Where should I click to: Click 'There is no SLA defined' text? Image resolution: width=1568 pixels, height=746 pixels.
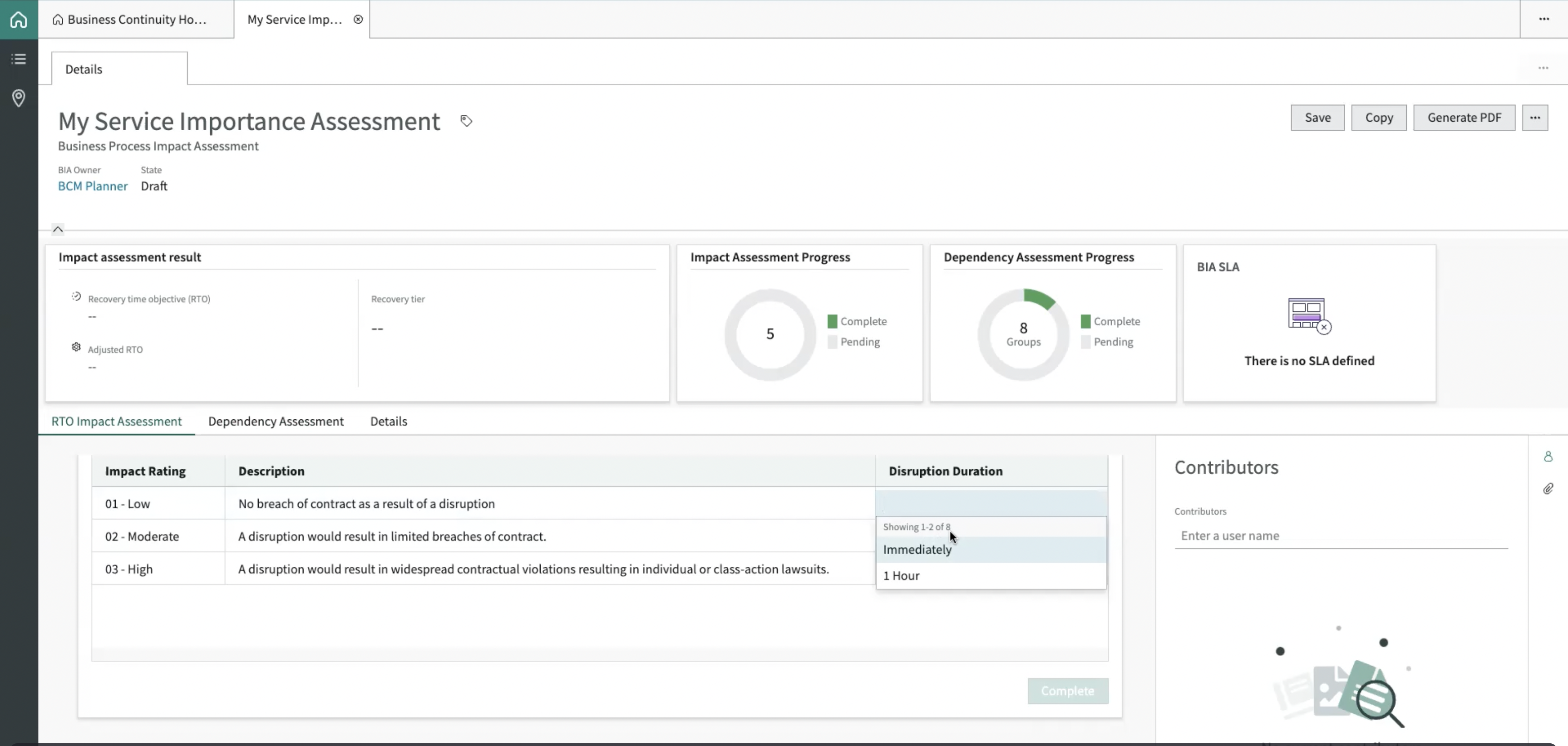(x=1309, y=361)
